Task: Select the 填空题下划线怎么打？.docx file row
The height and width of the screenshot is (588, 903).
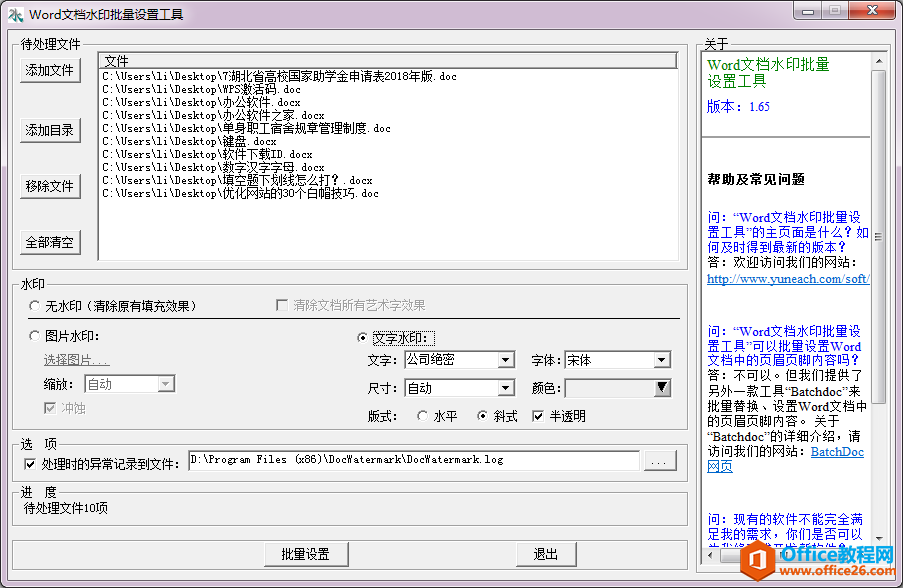Action: coord(237,180)
